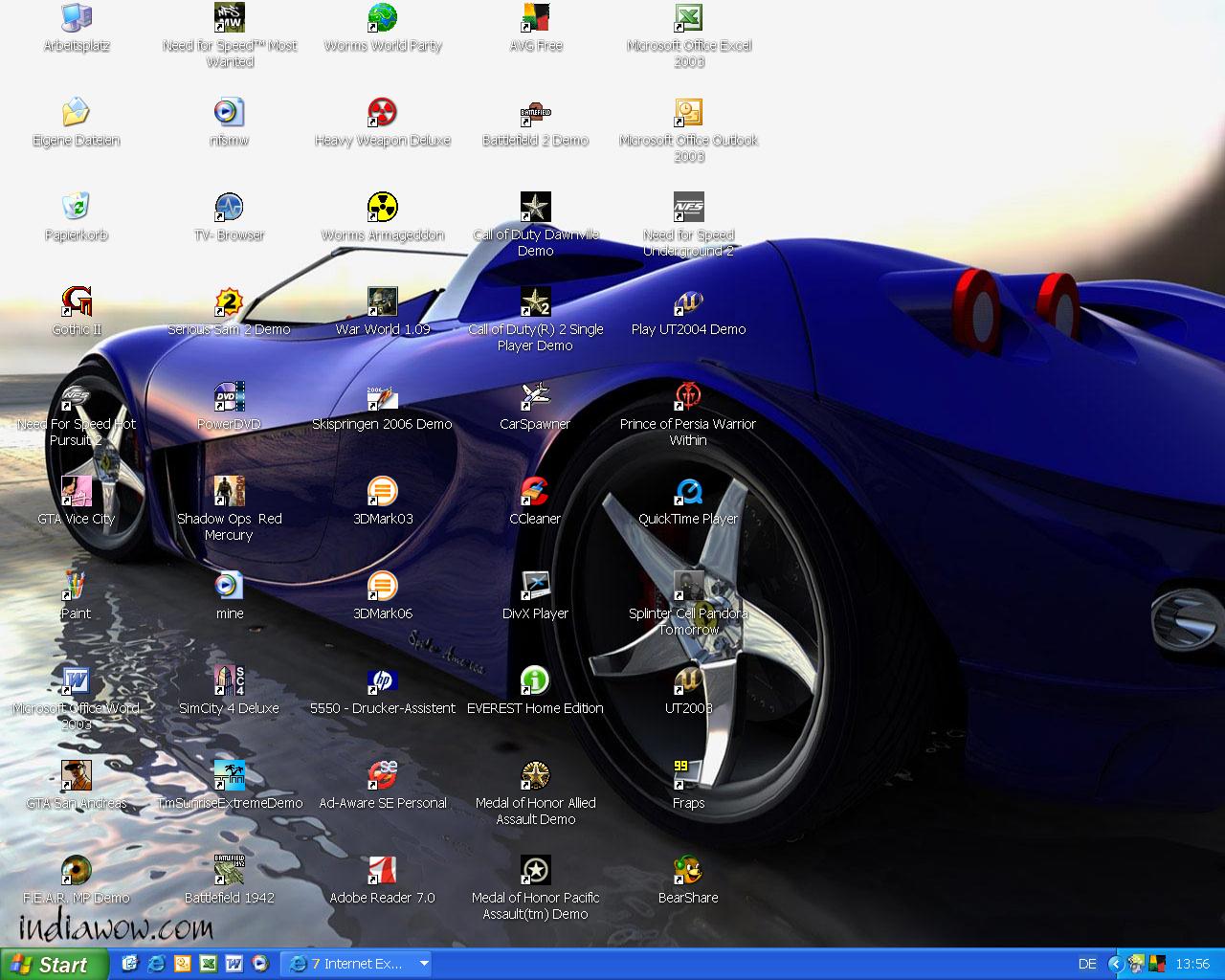
Task: Select the Gothic II desktop shortcut
Action: [x=76, y=302]
